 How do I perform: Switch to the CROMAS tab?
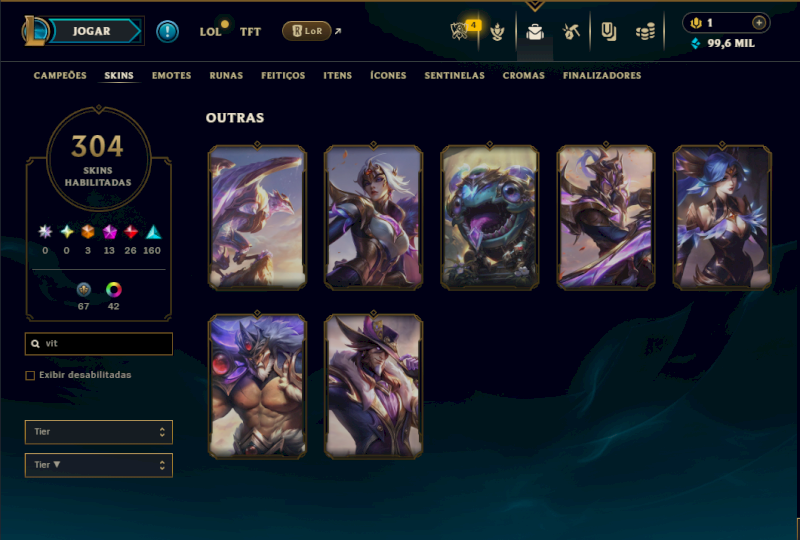pos(523,76)
